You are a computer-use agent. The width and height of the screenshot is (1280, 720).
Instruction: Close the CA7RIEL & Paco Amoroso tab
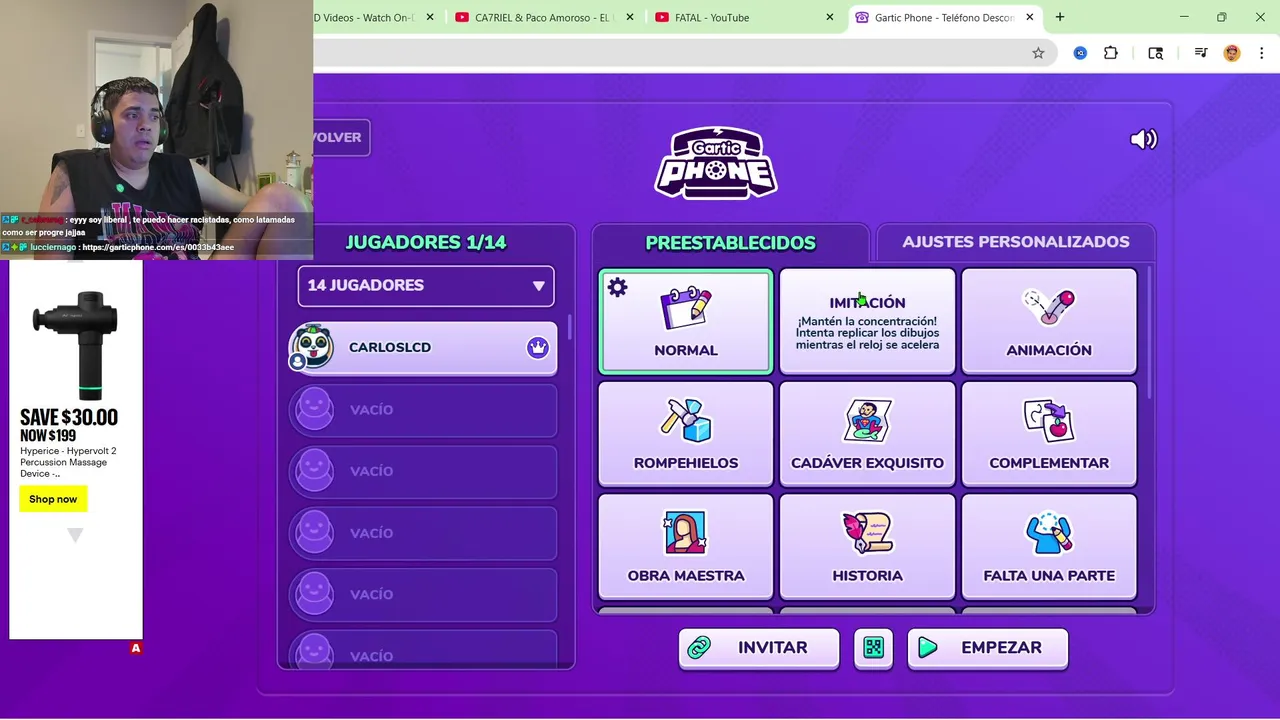pyautogui.click(x=630, y=17)
